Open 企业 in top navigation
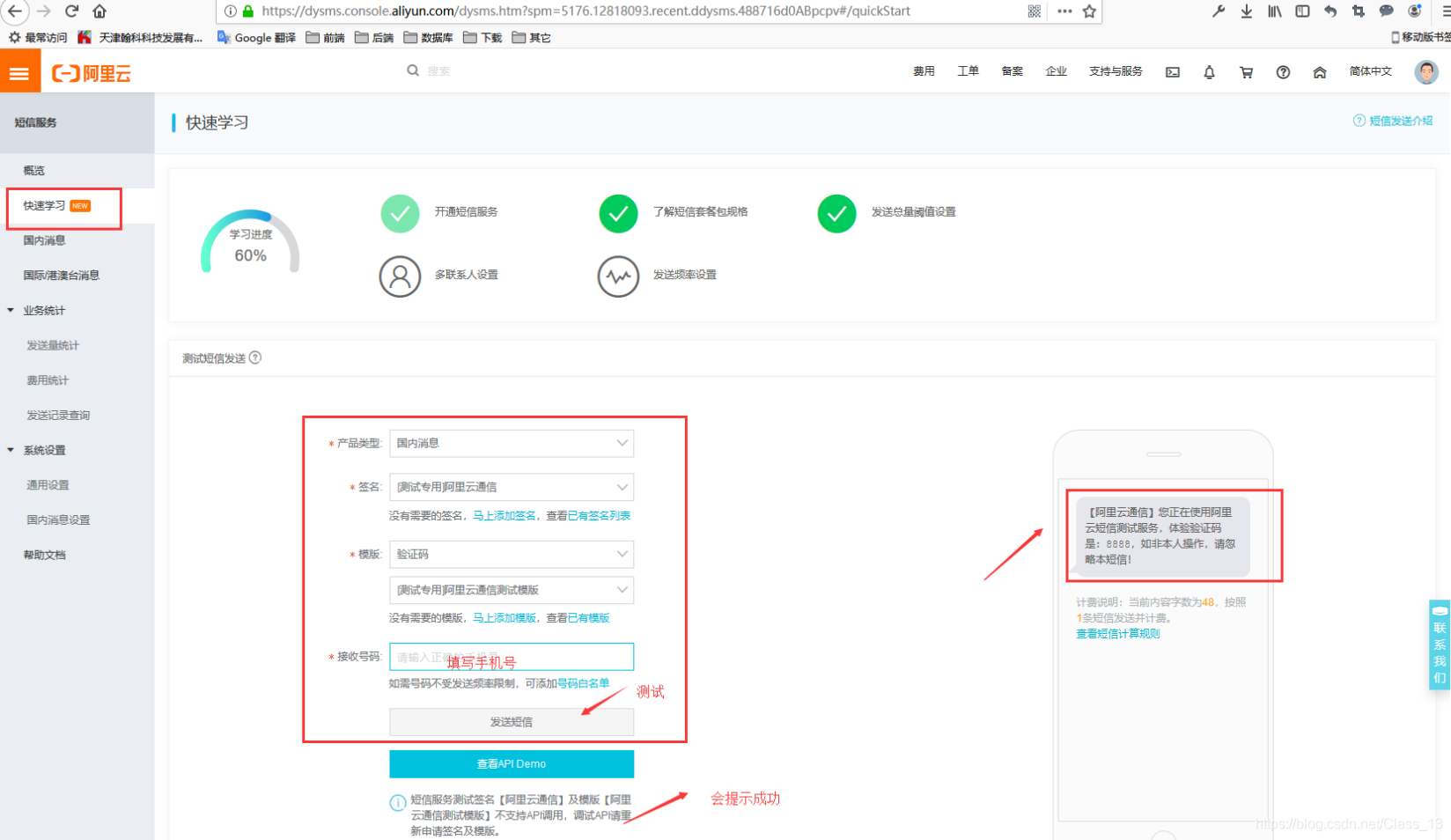Image resolution: width=1451 pixels, height=840 pixels. click(1056, 71)
